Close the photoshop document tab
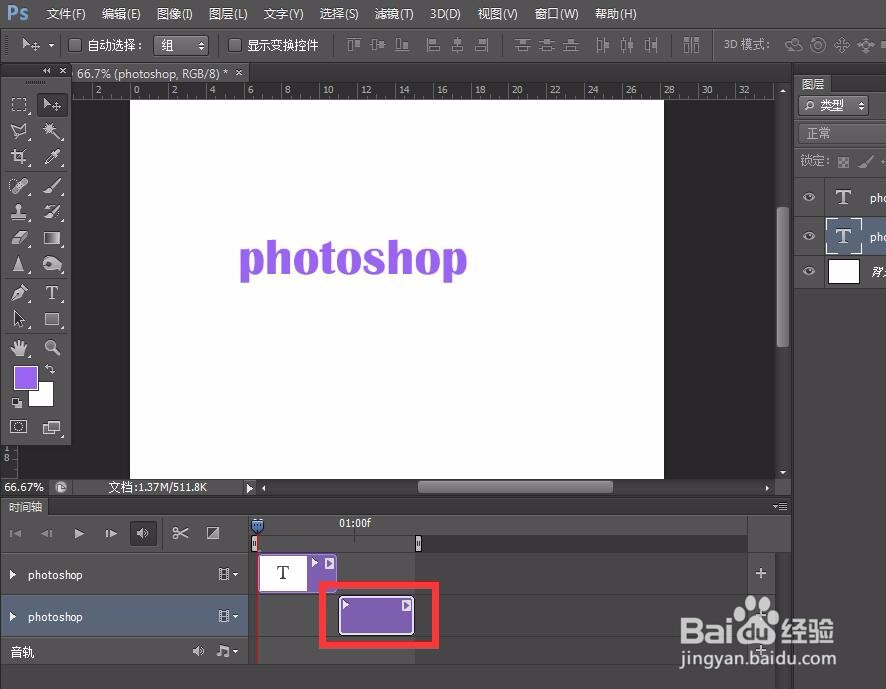The height and width of the screenshot is (689, 886). (x=239, y=72)
